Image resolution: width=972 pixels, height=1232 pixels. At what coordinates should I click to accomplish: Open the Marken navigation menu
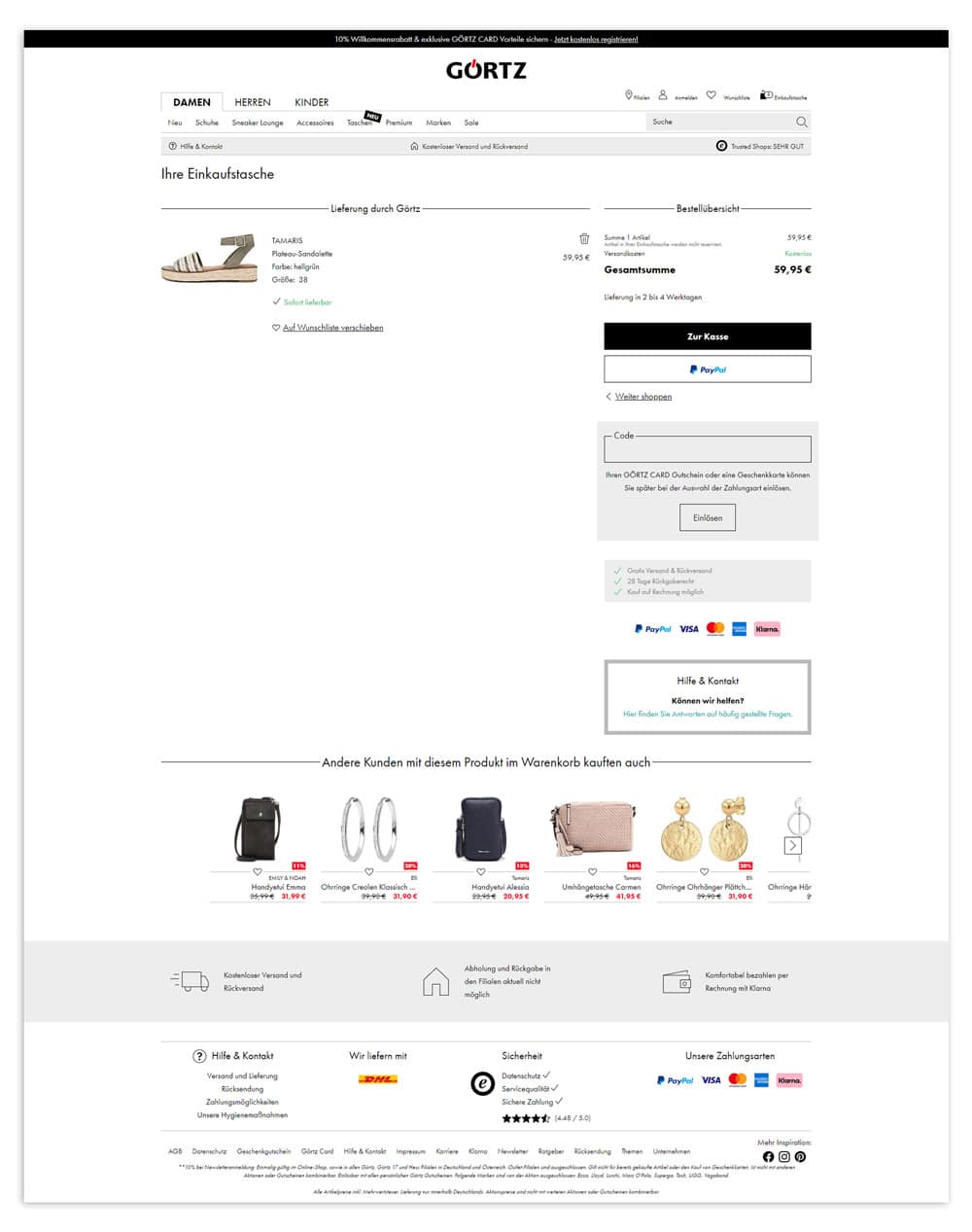tap(438, 123)
